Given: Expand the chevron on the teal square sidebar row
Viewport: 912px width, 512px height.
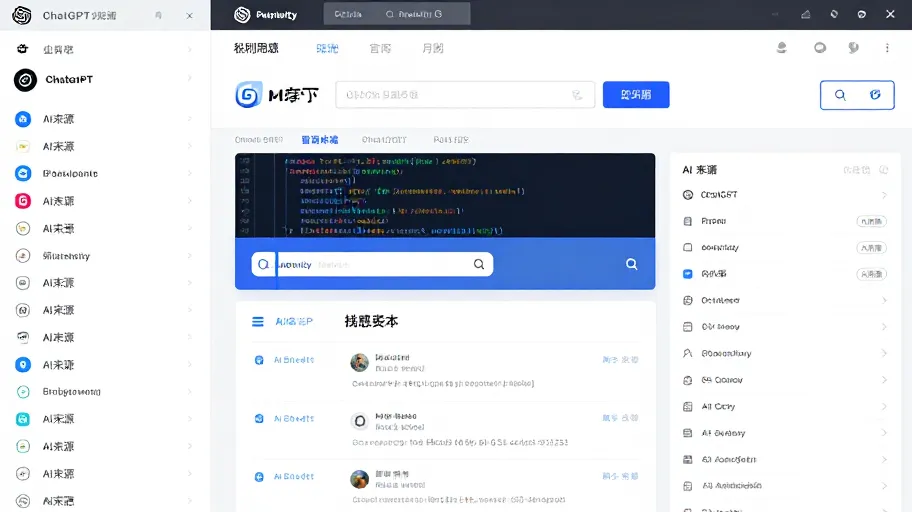Looking at the screenshot, I should click(x=190, y=419).
